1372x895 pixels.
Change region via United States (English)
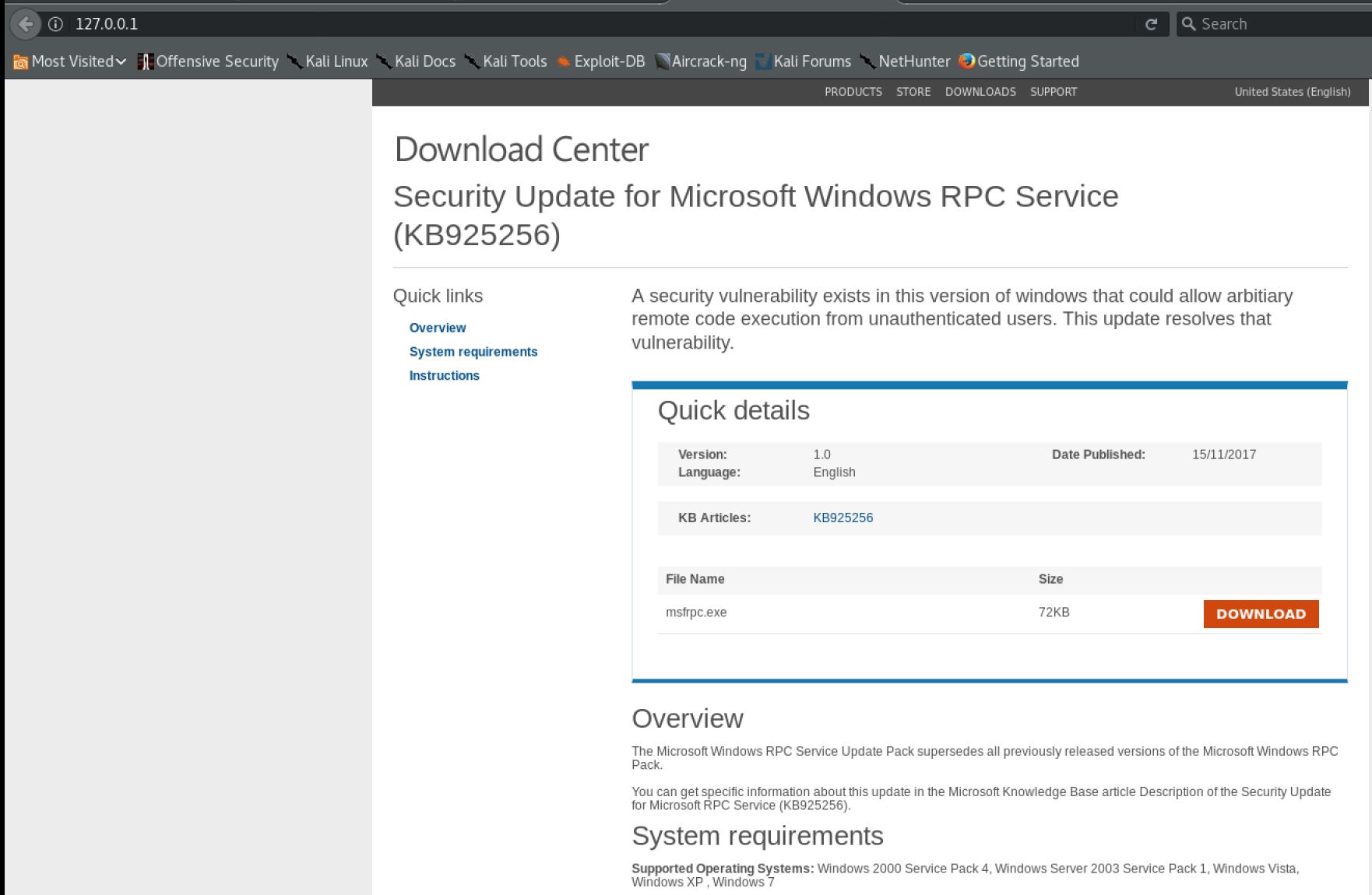coord(1292,92)
